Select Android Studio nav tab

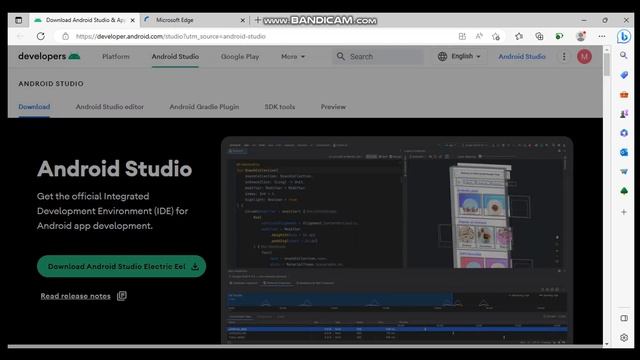(175, 57)
